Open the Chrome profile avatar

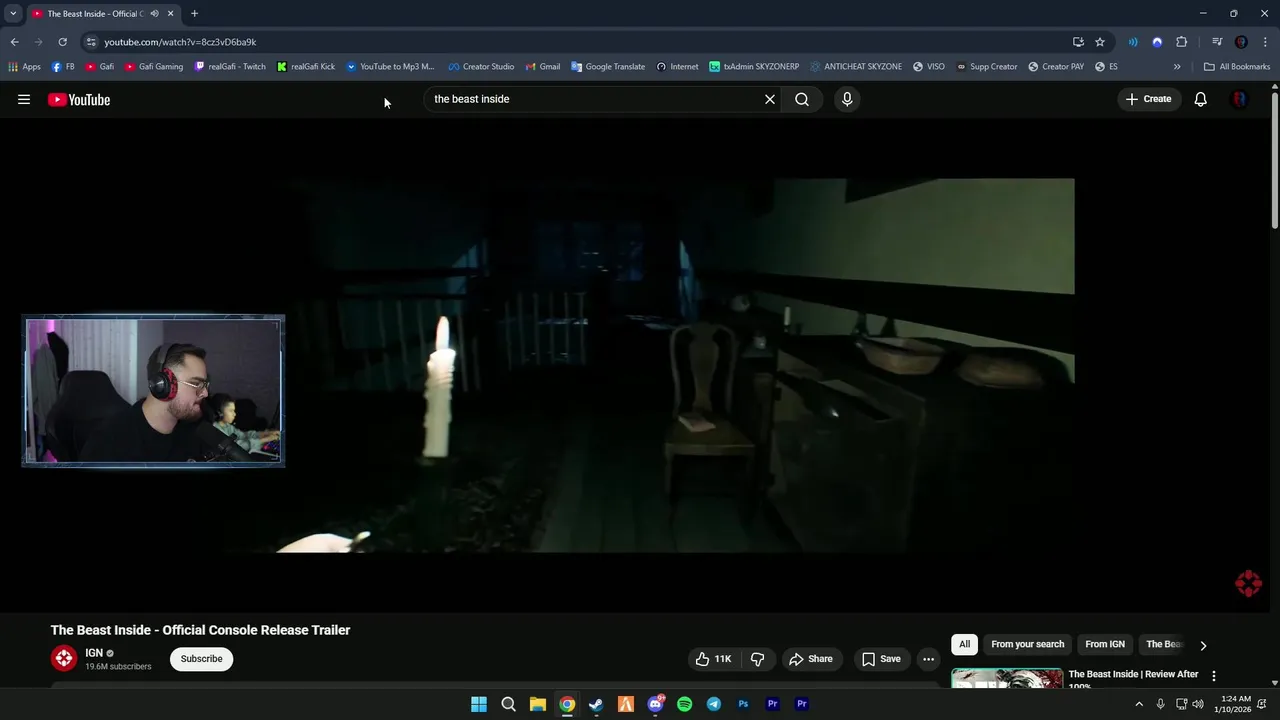[1242, 42]
